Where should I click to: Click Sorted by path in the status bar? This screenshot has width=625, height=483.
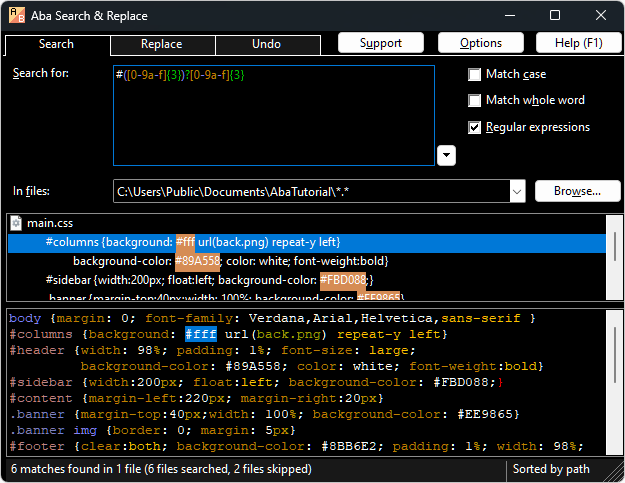[x=553, y=468]
